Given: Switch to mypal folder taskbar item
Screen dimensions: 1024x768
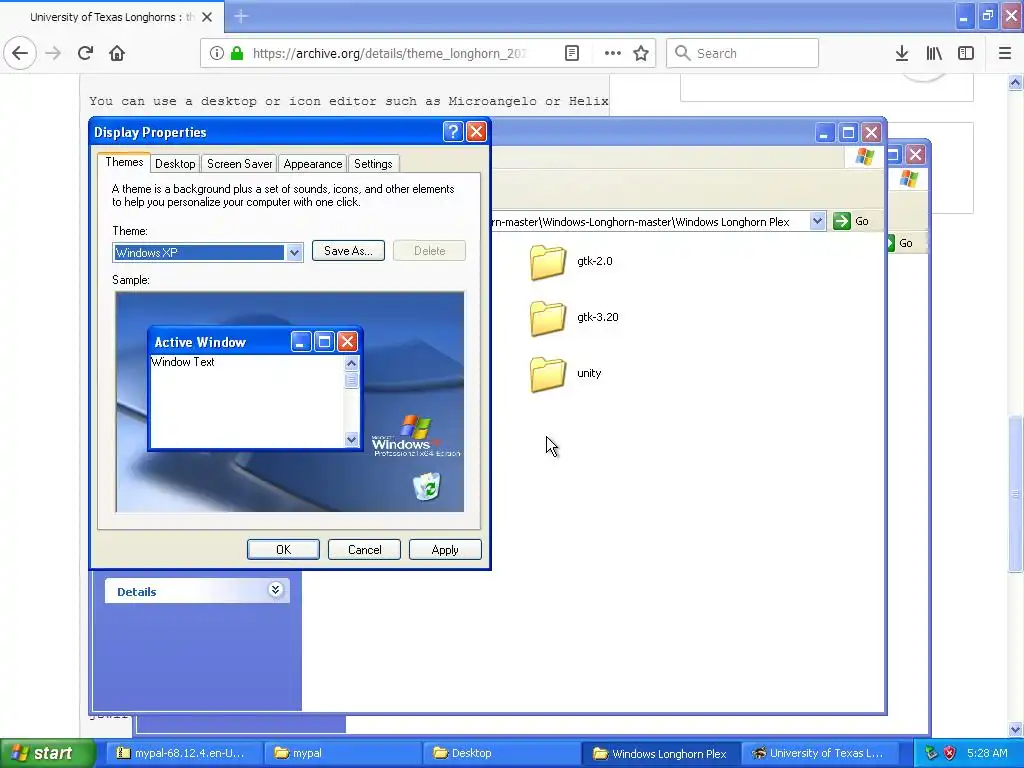Looking at the screenshot, I should click(343, 753).
